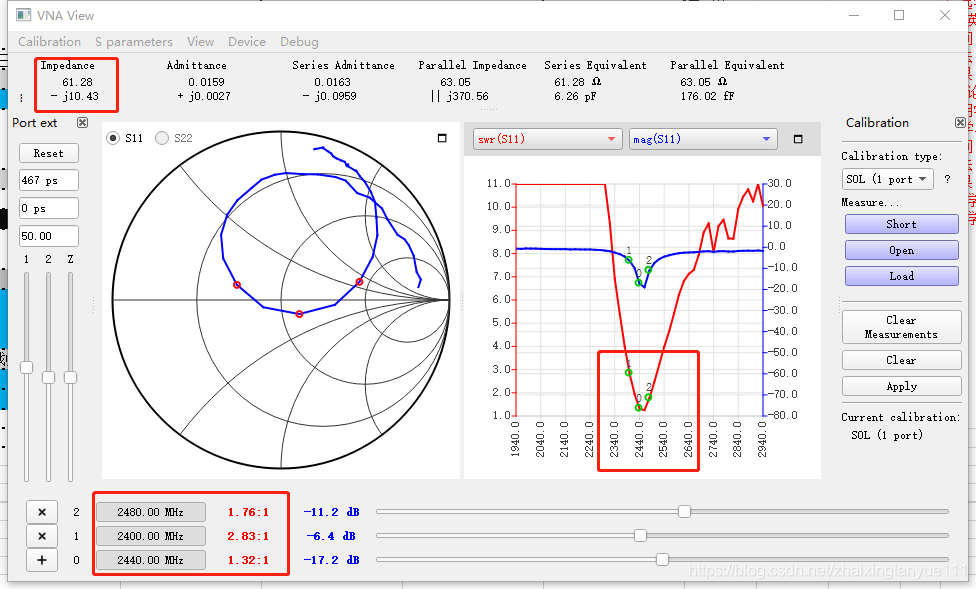Click the marker 2 frequency slider handle

(x=684, y=511)
